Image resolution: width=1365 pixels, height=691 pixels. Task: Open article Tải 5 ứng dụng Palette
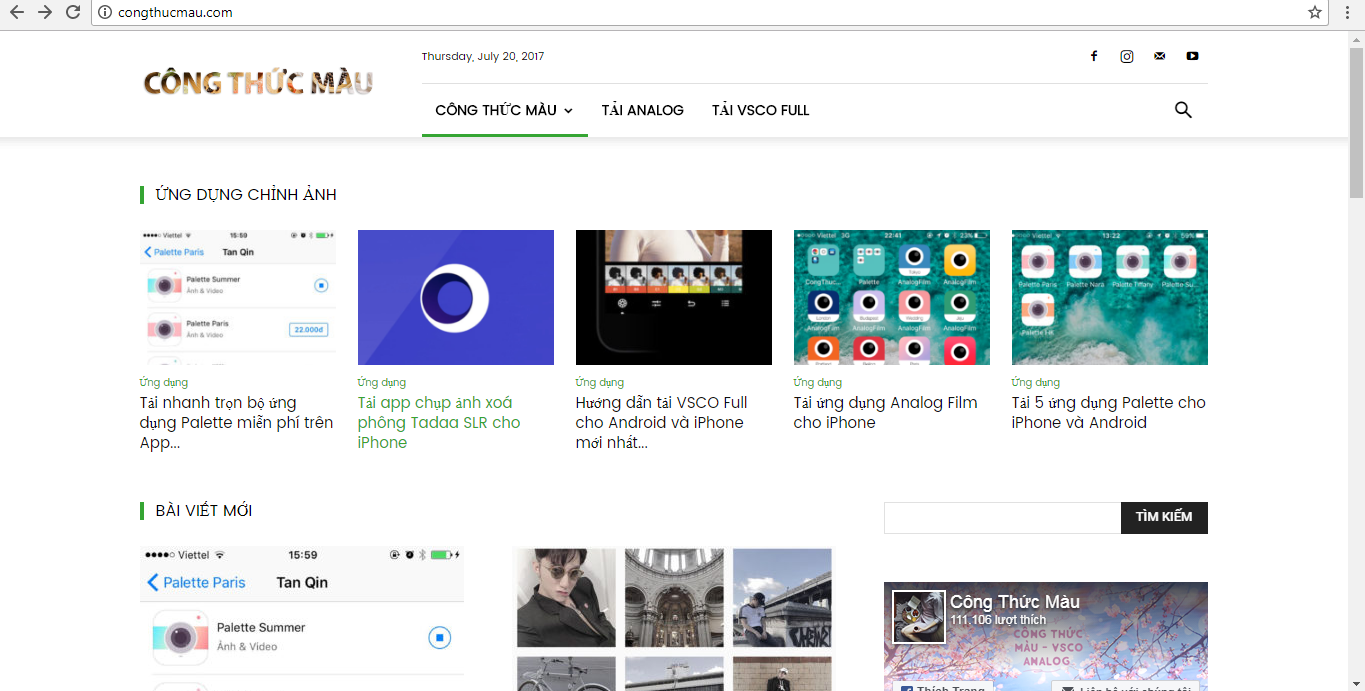pos(1109,412)
